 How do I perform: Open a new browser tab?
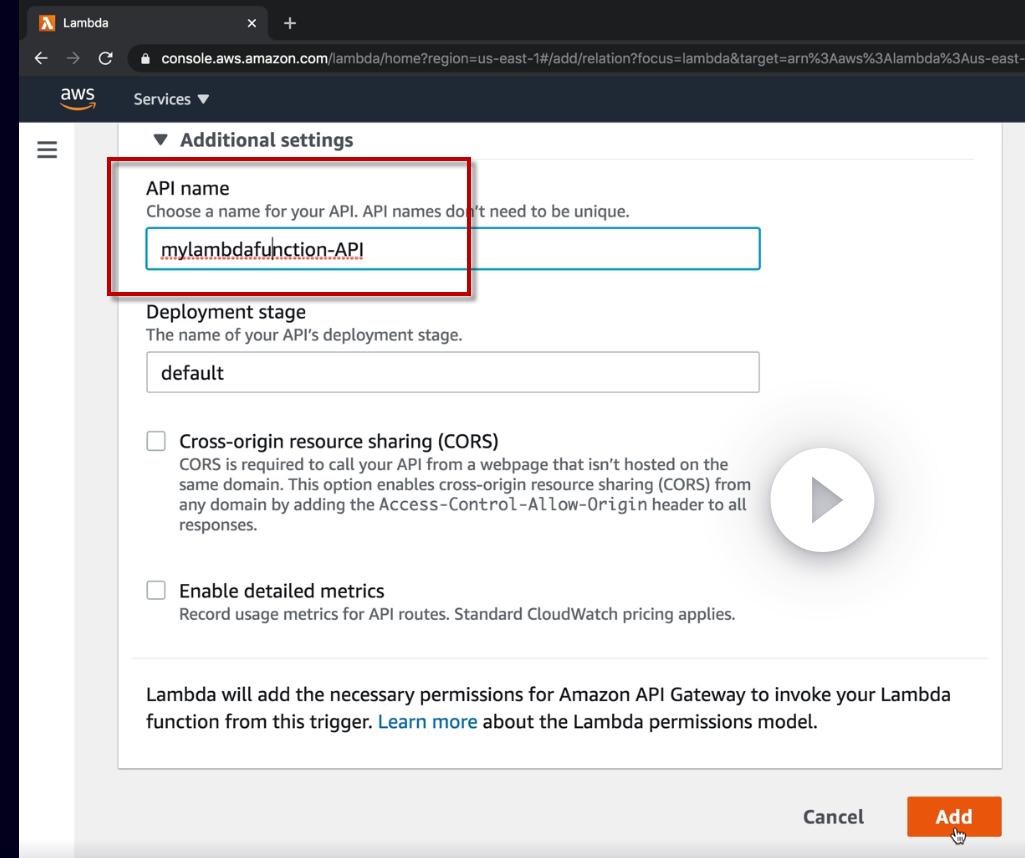coord(290,24)
